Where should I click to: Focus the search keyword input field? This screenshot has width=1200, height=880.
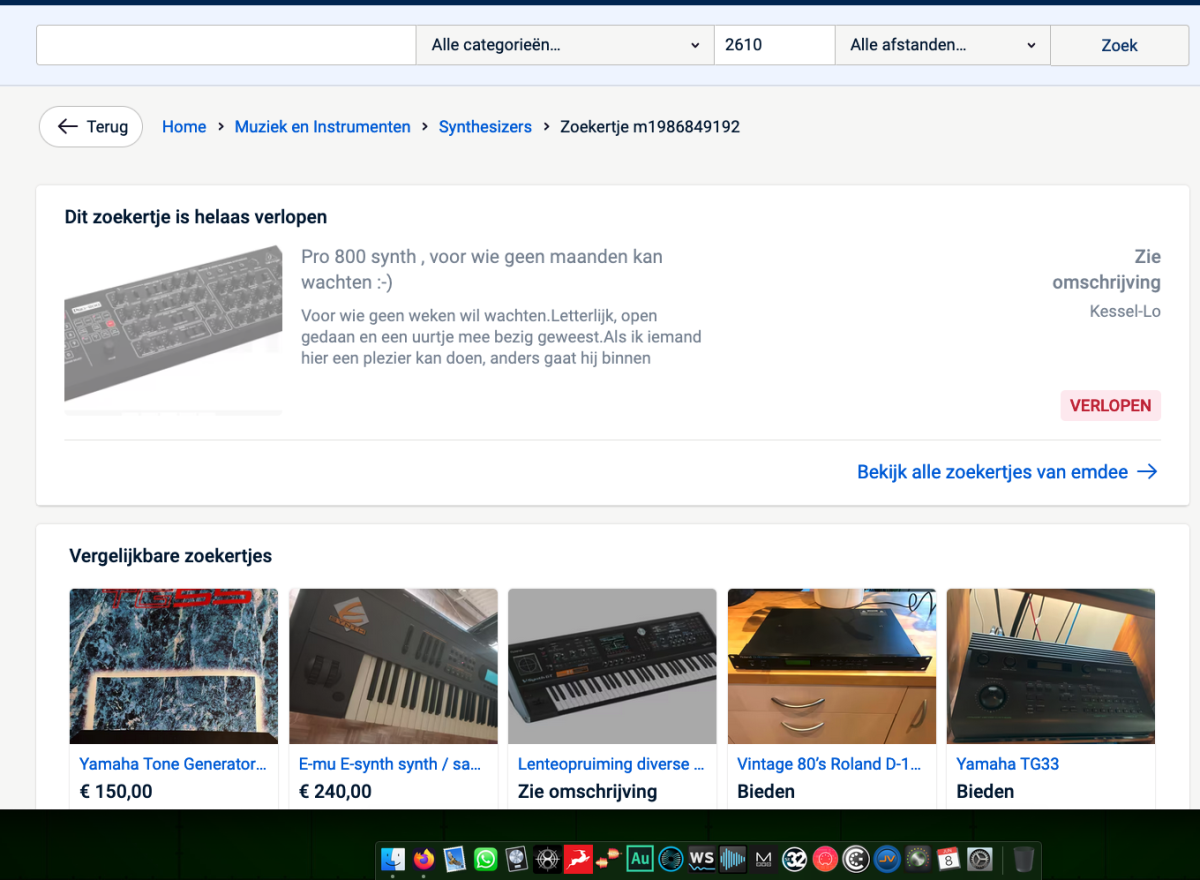[x=226, y=45]
